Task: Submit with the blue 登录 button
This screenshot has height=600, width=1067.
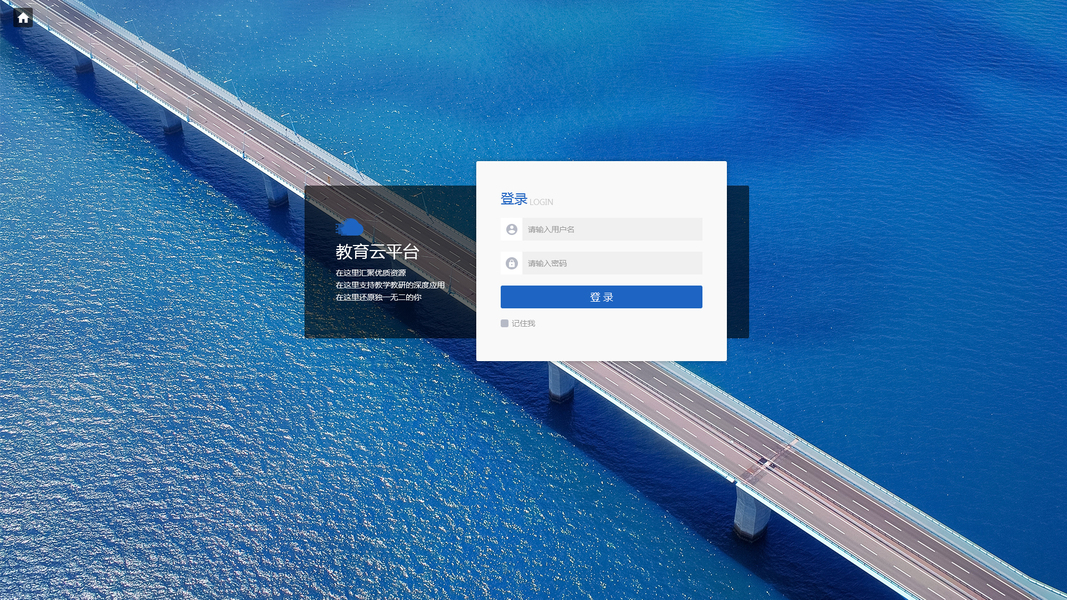Action: click(x=602, y=297)
